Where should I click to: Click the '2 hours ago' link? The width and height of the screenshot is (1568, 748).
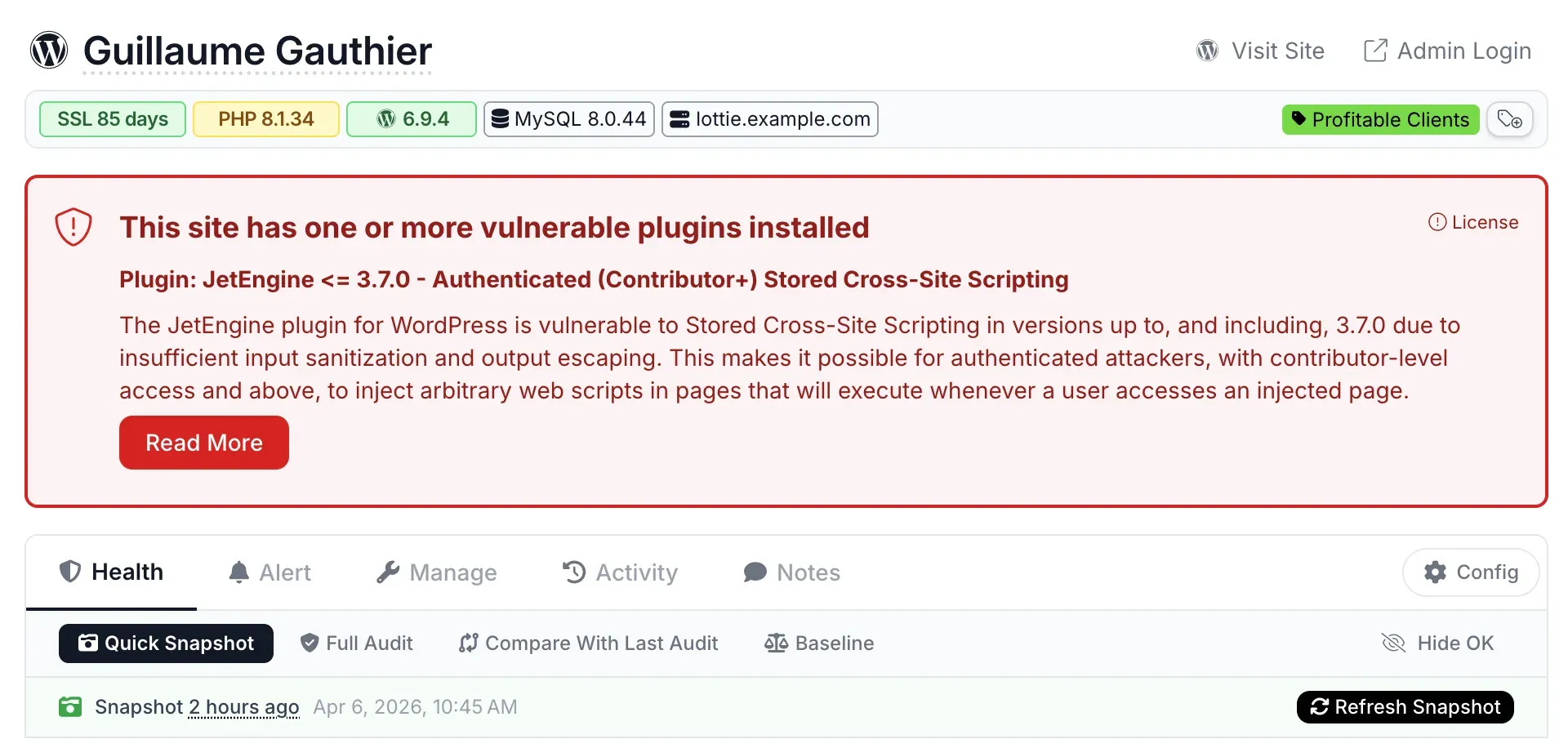(243, 706)
